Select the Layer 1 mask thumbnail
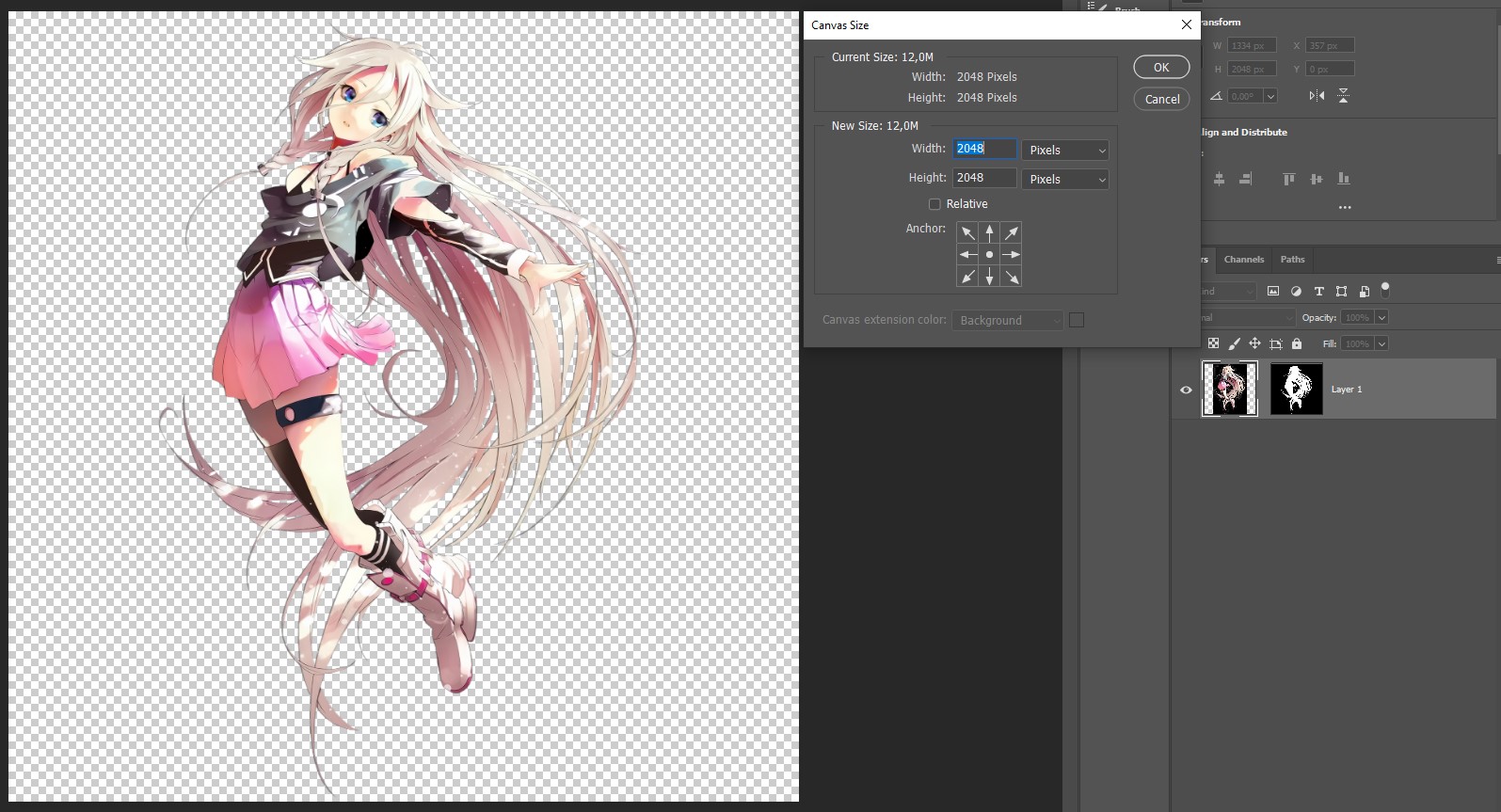The width and height of the screenshot is (1501, 812). click(1296, 389)
